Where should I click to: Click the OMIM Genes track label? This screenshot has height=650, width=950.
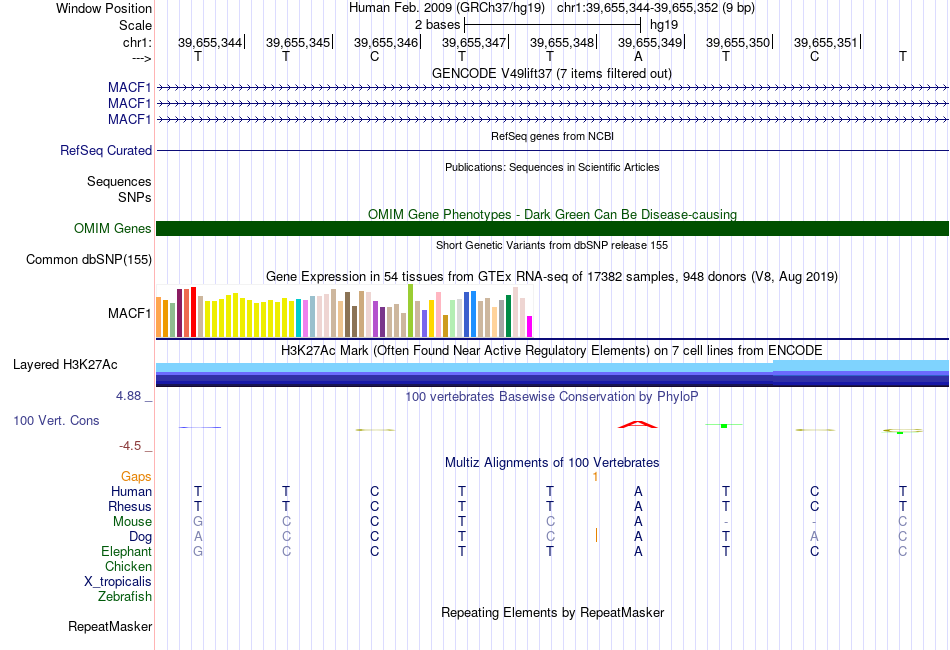[113, 228]
